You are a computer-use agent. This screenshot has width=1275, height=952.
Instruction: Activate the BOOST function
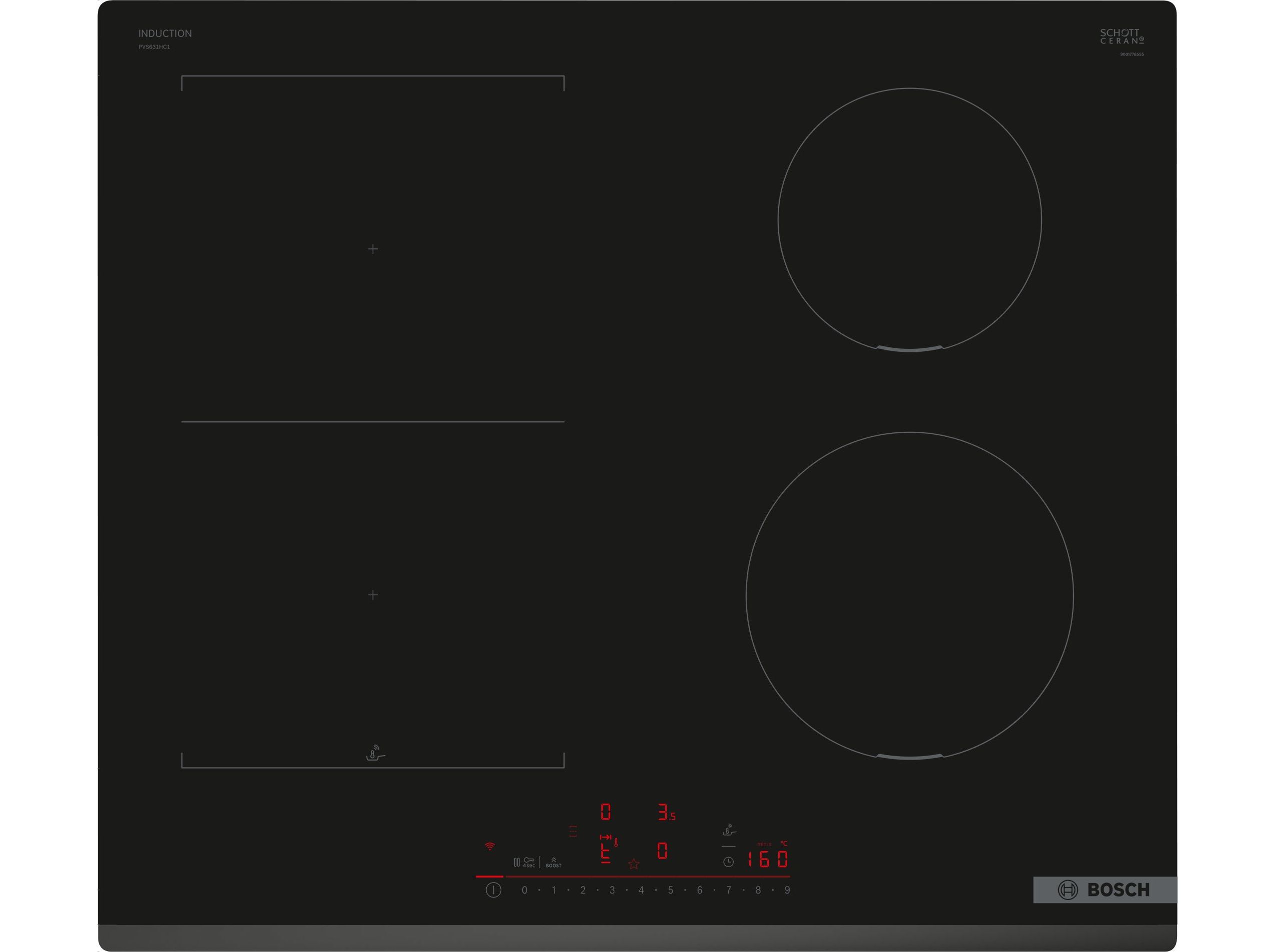[553, 862]
